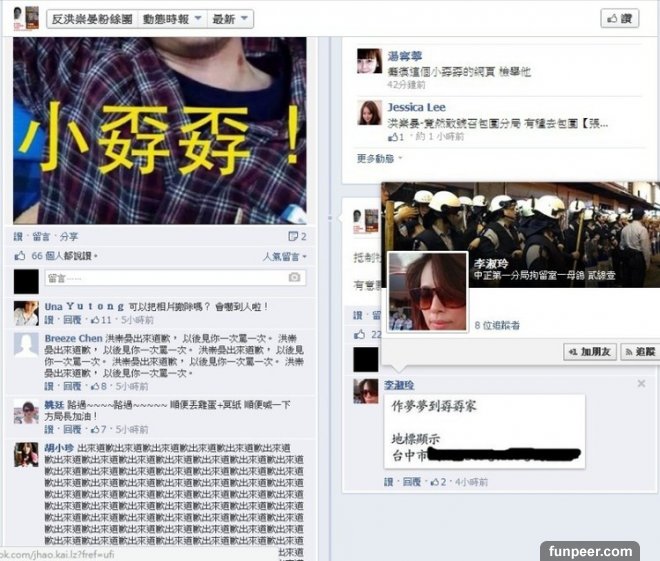The width and height of the screenshot is (660, 561).
Task: Click like count icon on Breeze Chen comment
Action: (x=95, y=386)
